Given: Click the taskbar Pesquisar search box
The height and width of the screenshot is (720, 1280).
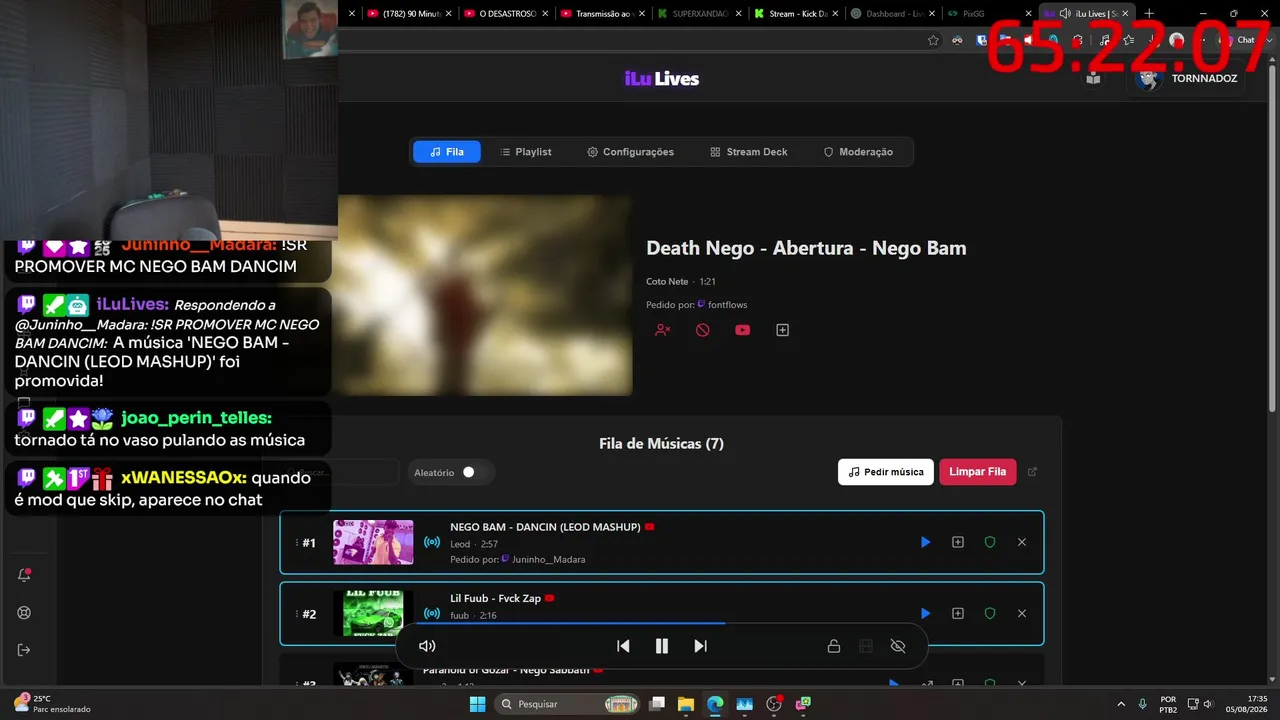Looking at the screenshot, I should click(x=567, y=704).
